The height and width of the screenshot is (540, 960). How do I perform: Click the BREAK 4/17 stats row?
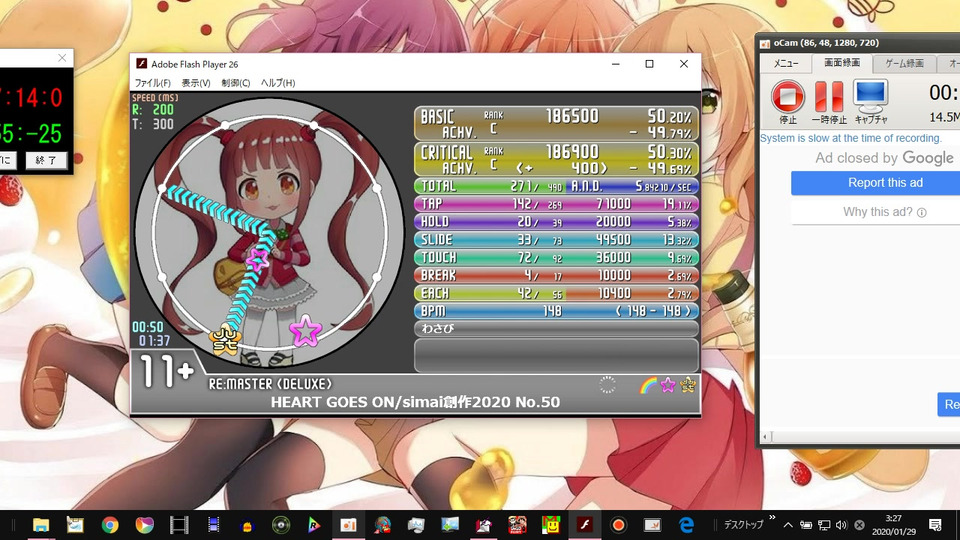(x=556, y=276)
